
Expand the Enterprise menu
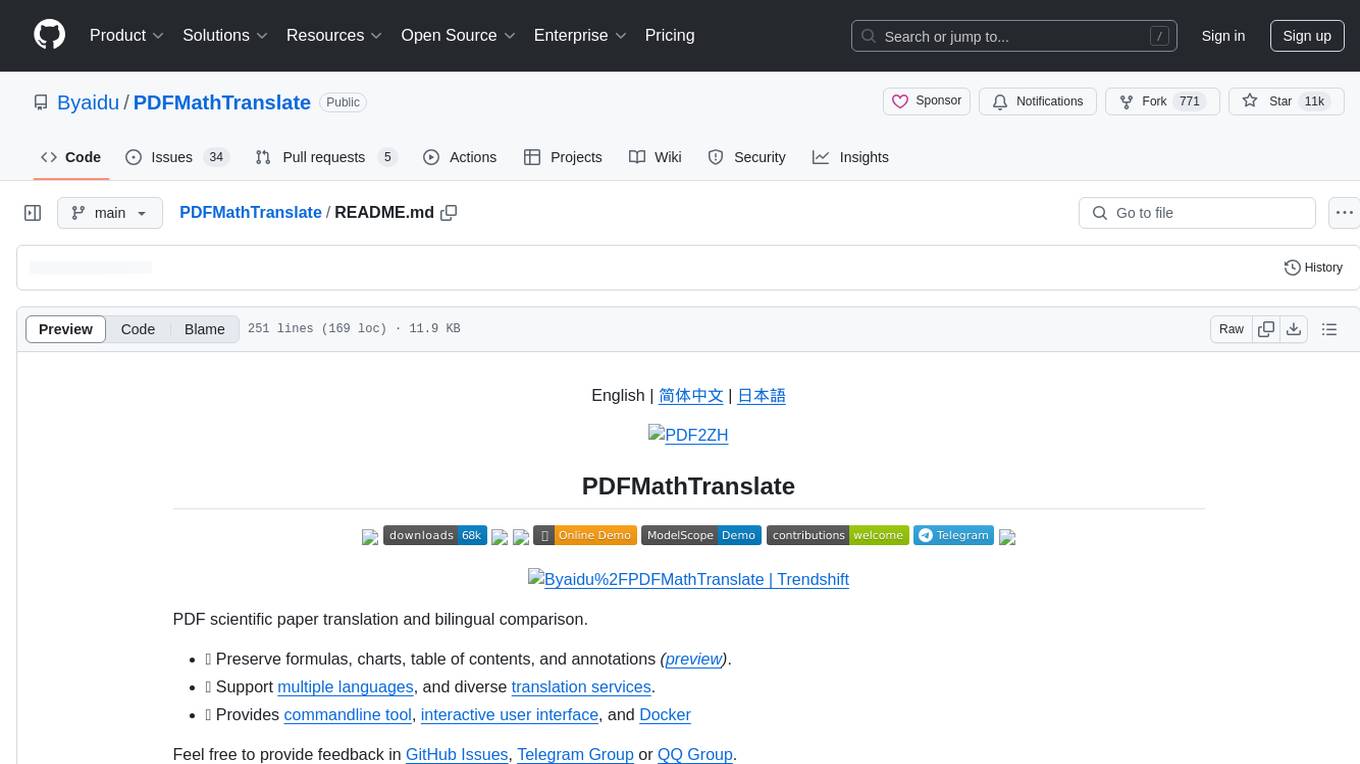coord(580,35)
